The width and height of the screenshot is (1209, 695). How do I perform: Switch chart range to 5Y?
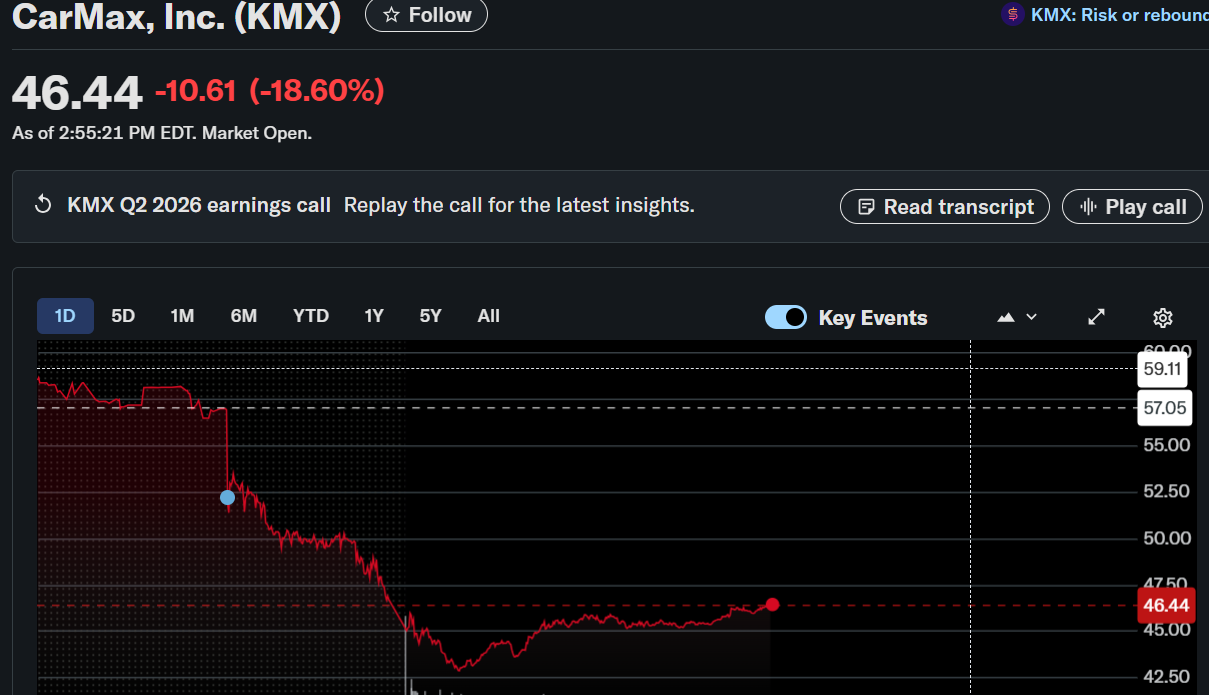tap(431, 316)
